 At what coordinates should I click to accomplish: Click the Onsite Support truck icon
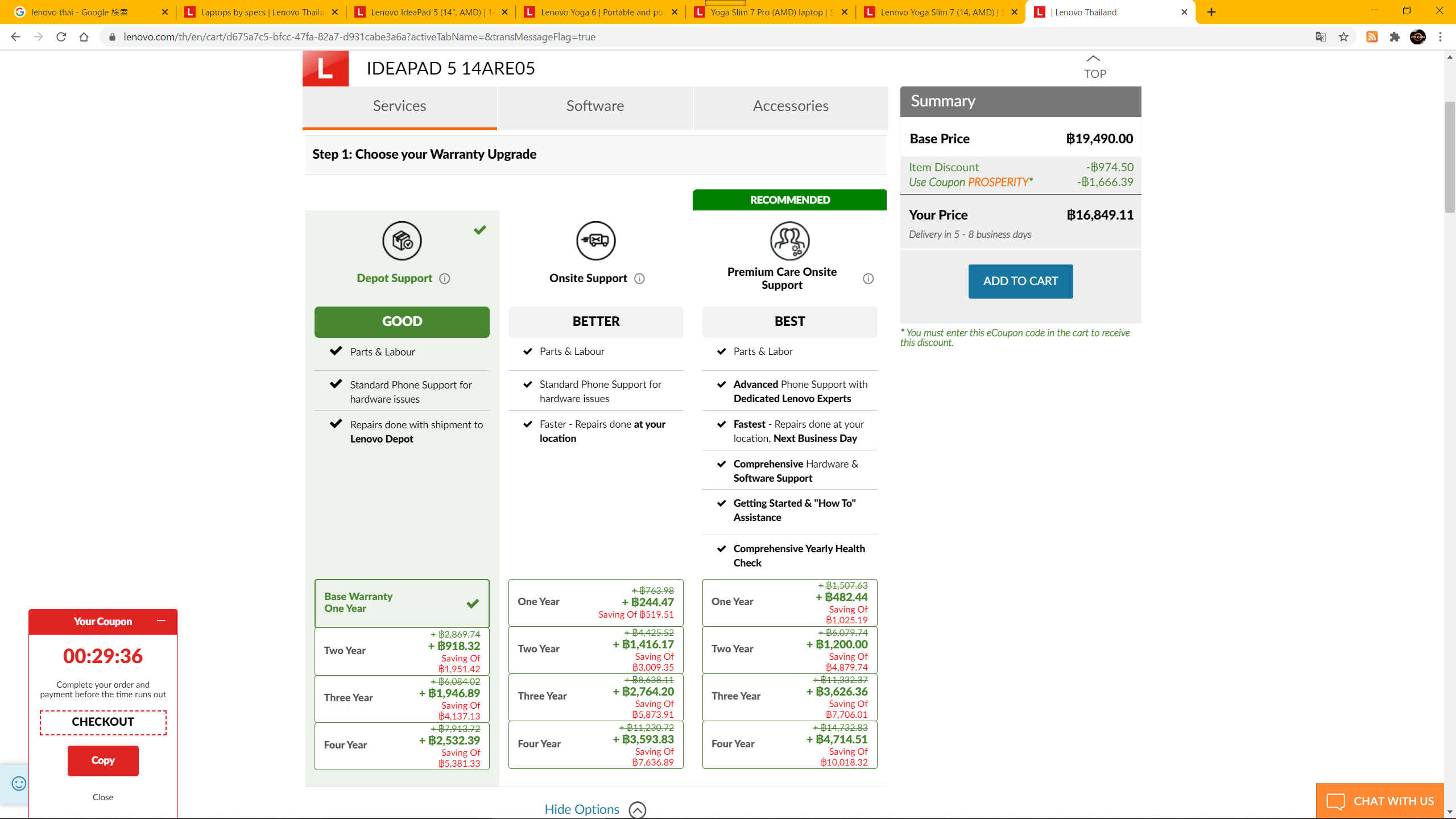[x=596, y=241]
